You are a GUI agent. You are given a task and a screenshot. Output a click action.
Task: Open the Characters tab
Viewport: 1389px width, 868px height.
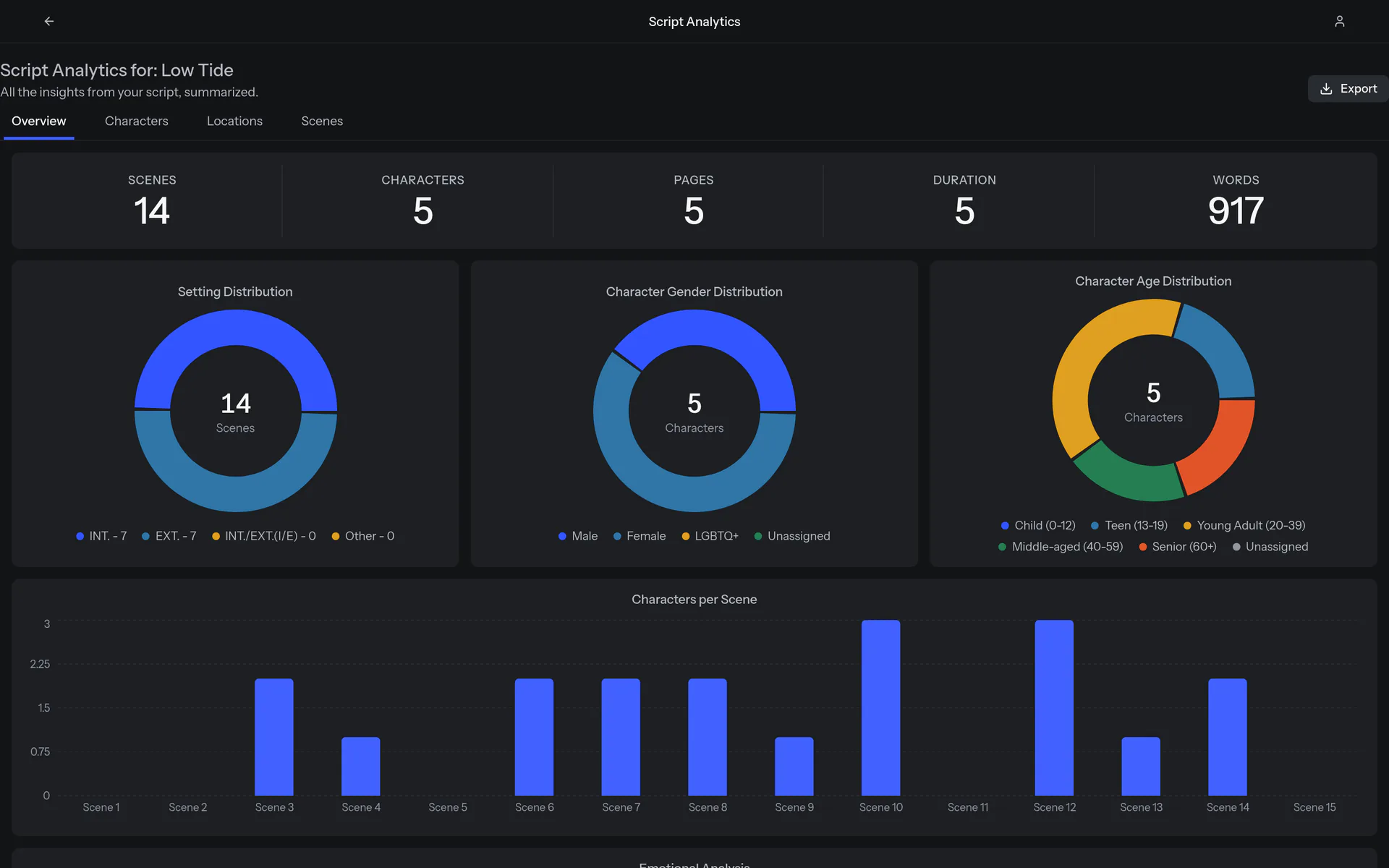pyautogui.click(x=137, y=122)
